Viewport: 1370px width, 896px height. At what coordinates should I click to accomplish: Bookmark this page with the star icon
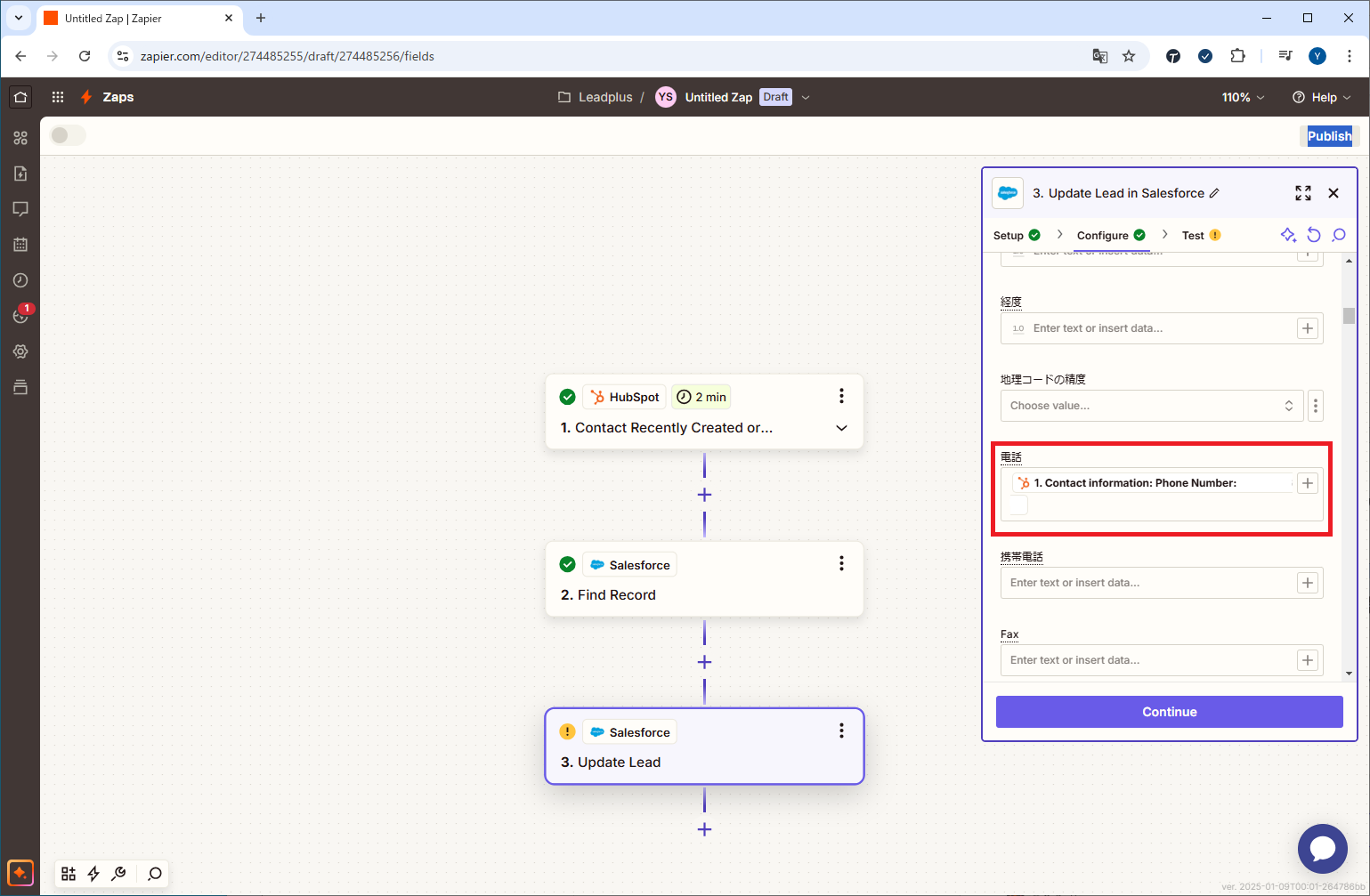click(x=1129, y=56)
